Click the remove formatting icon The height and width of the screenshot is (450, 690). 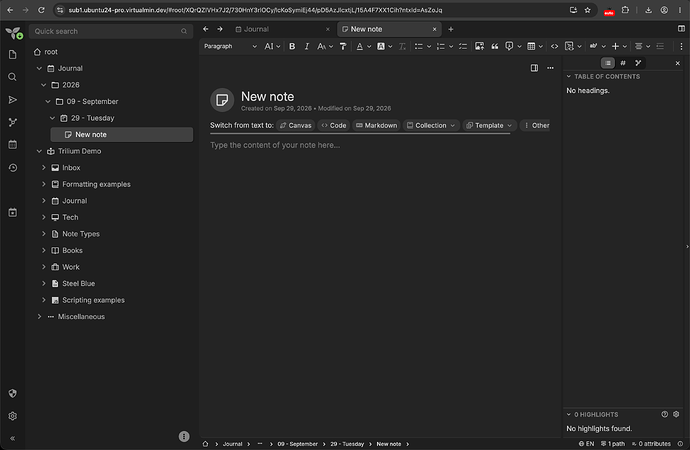[402, 46]
